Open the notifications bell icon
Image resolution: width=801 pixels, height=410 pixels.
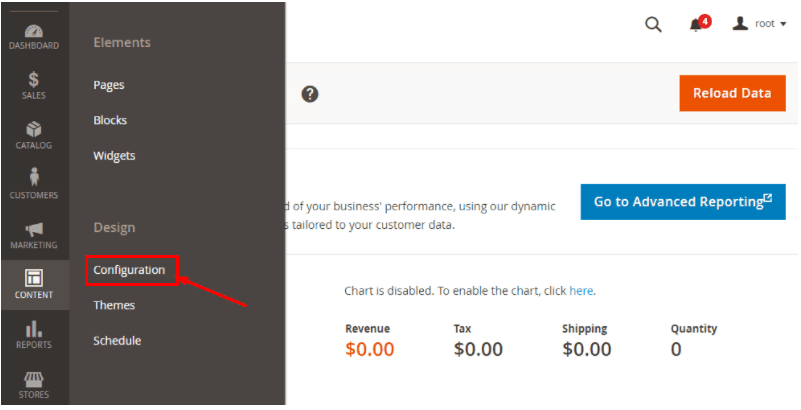(696, 25)
